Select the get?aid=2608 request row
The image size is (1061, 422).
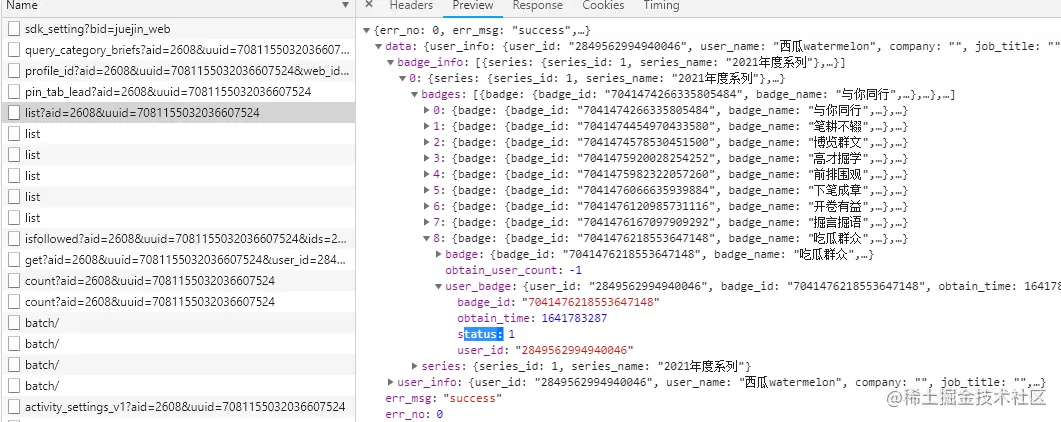[x=178, y=260]
